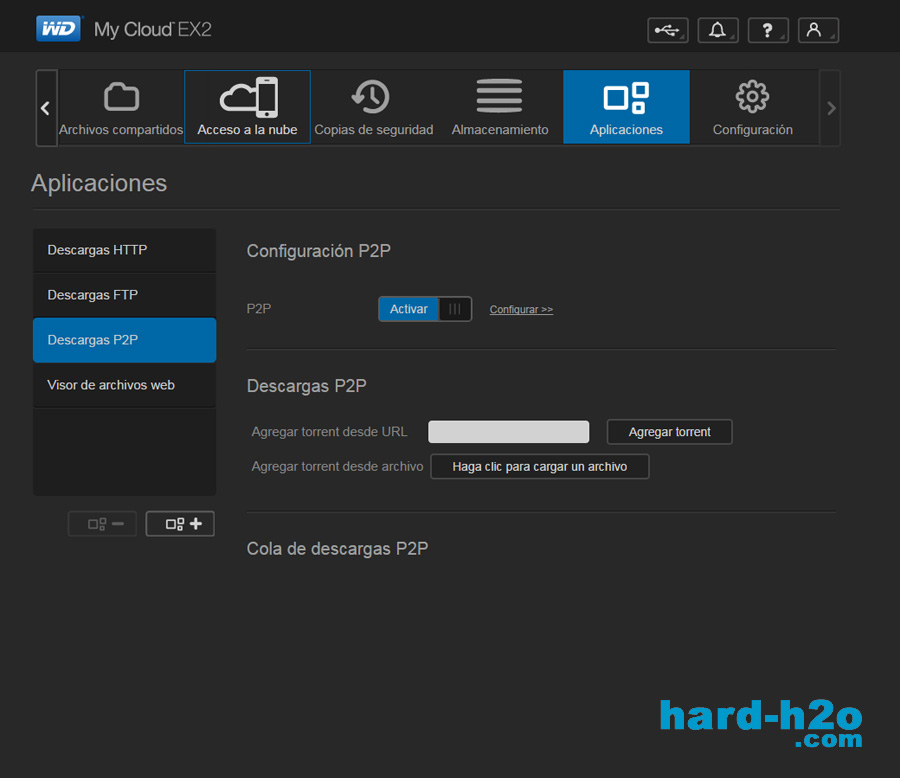Viewport: 900px width, 778px height.
Task: Click the Agregar torrent button
Action: (669, 432)
